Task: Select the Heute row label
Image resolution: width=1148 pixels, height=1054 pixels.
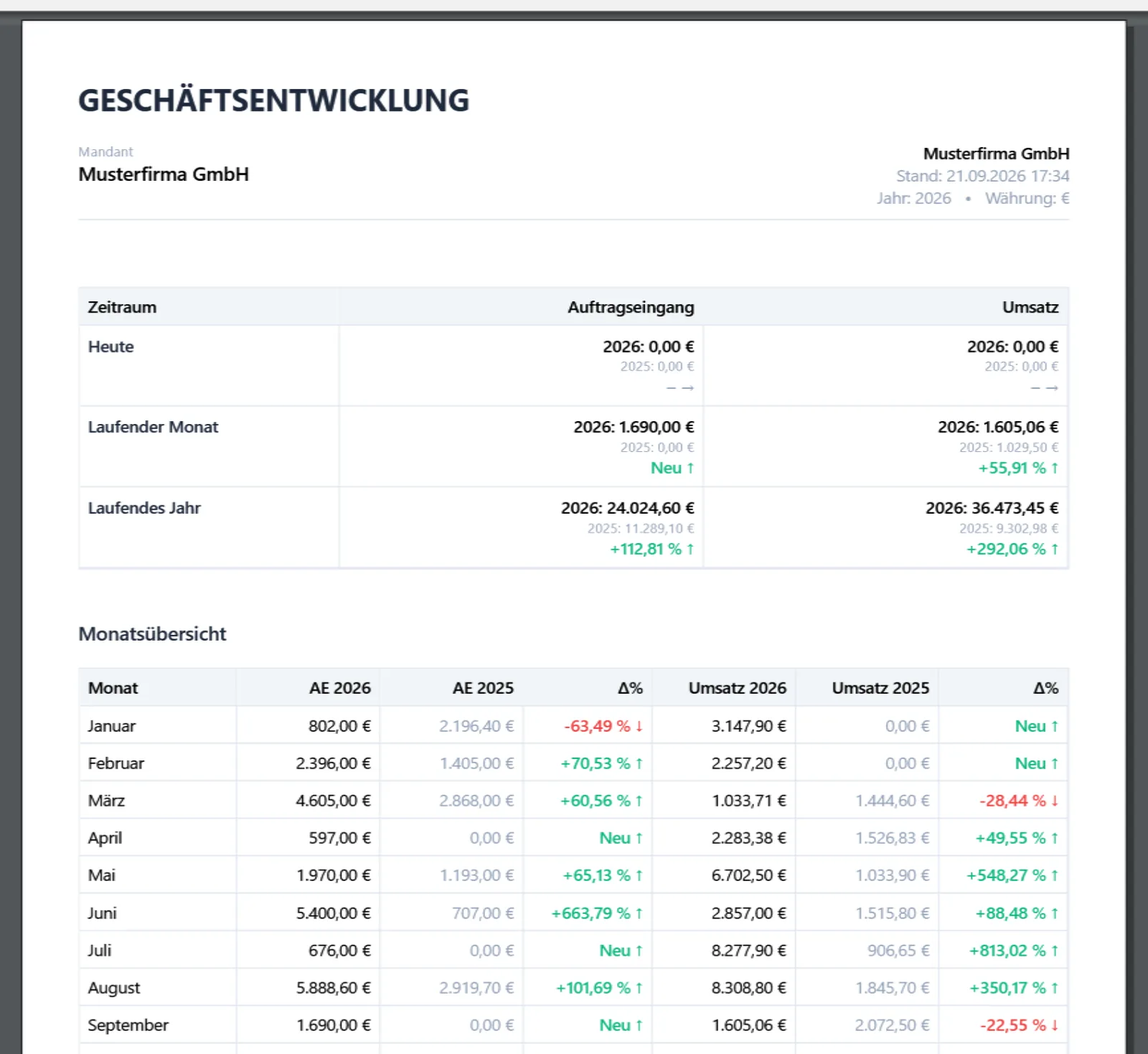Action: click(110, 347)
